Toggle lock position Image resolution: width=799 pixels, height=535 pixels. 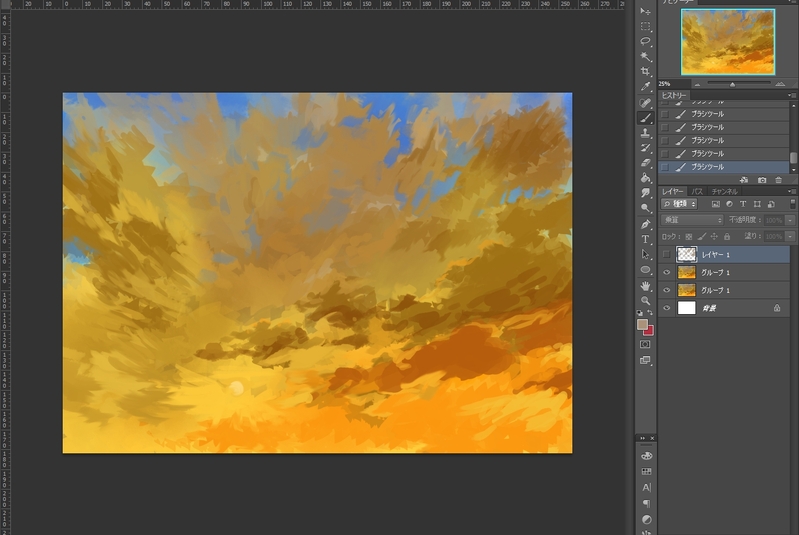[714, 236]
